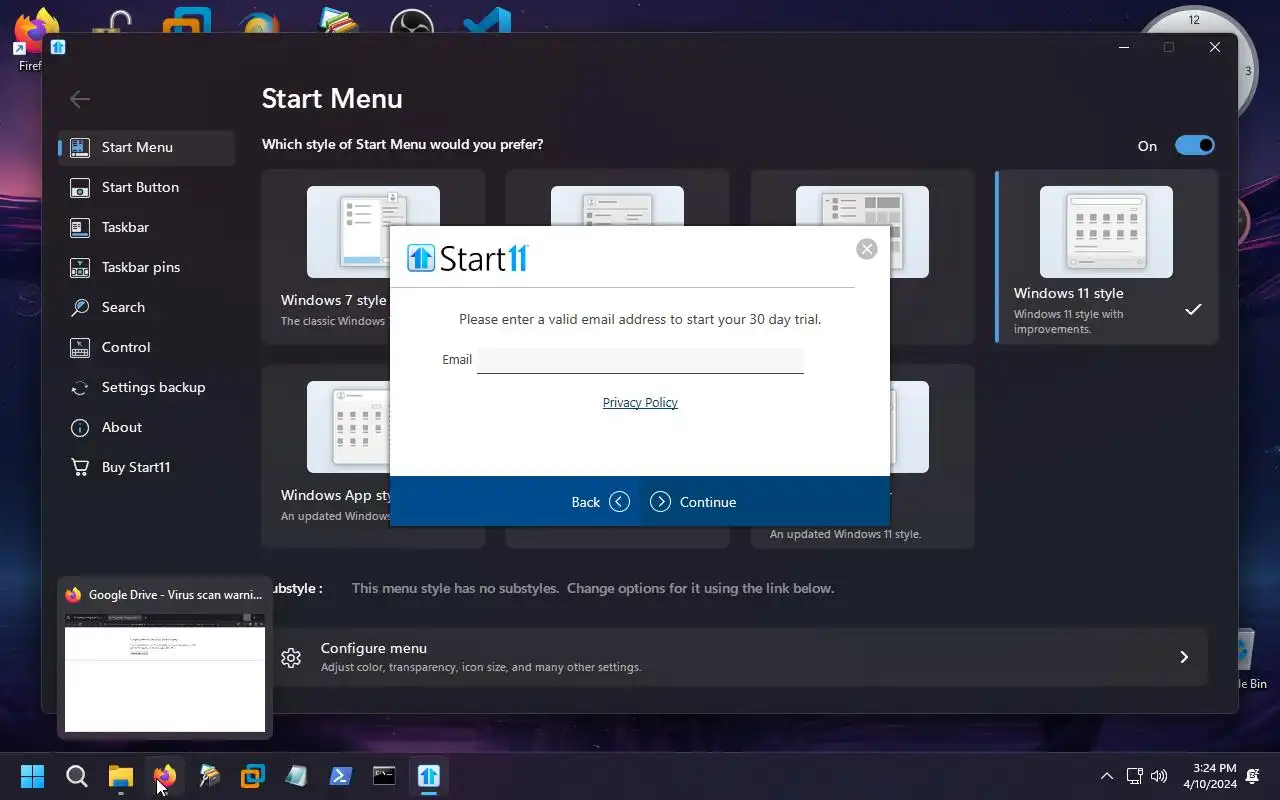Click the pencil app taskbar icon

pos(209,776)
